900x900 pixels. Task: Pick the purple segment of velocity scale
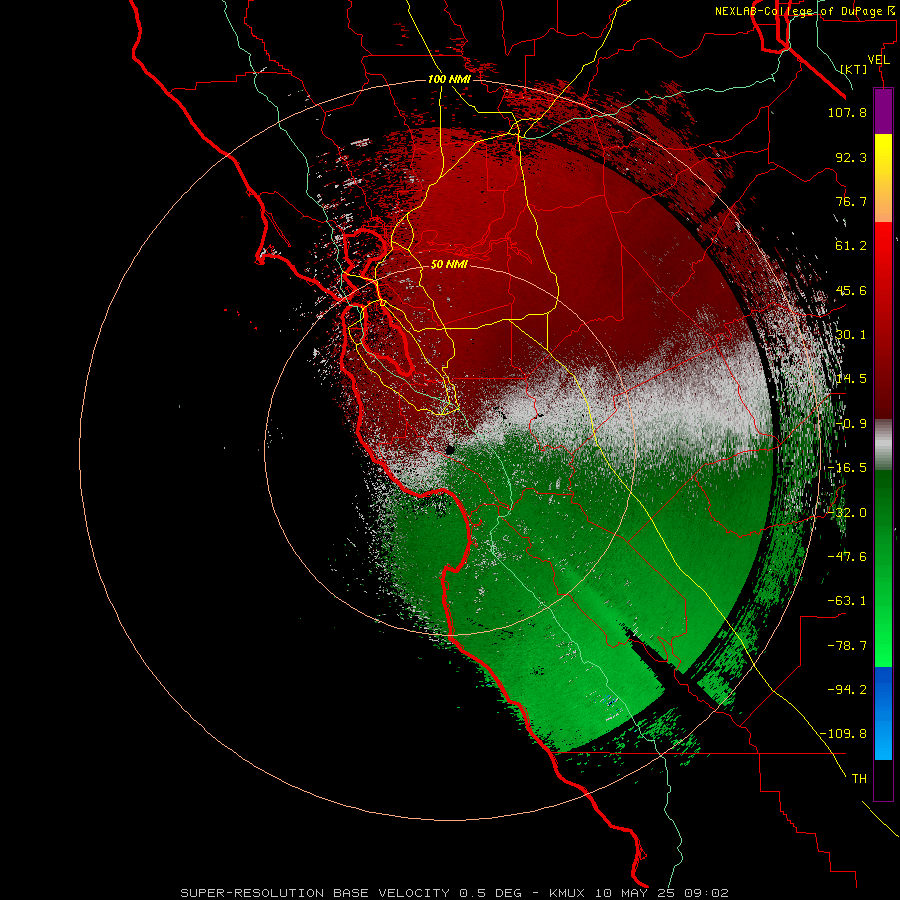point(883,111)
